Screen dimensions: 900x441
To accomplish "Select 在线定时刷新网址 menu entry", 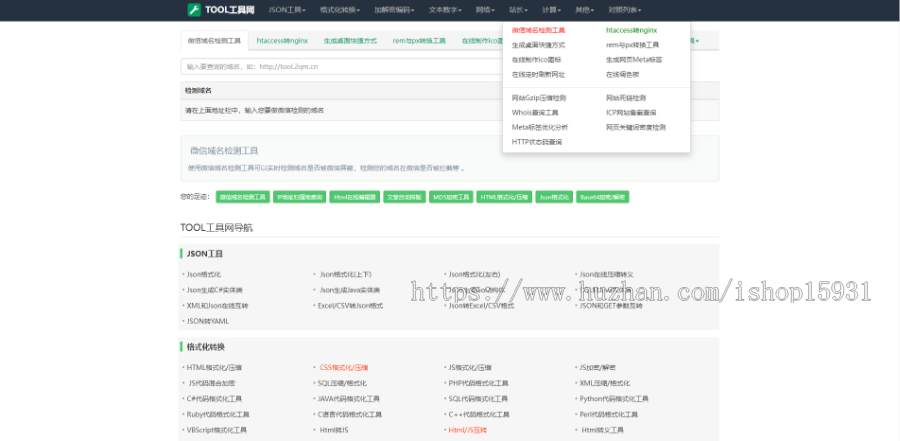I will pos(538,75).
